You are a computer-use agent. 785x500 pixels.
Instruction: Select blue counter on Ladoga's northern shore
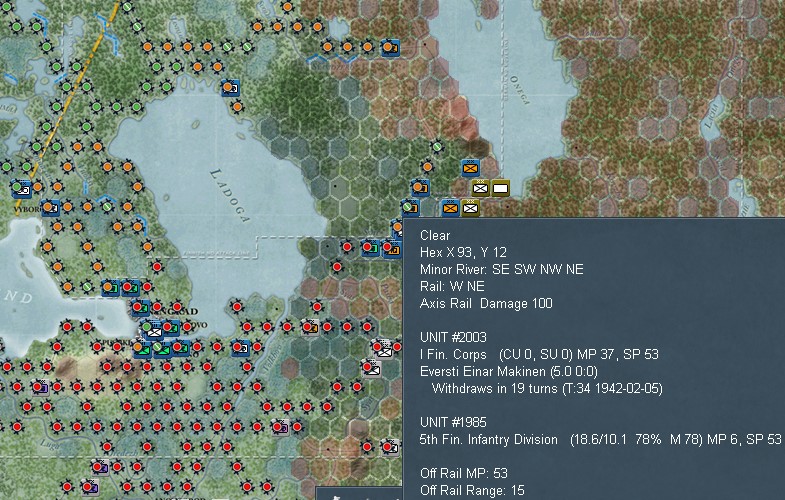coord(230,88)
